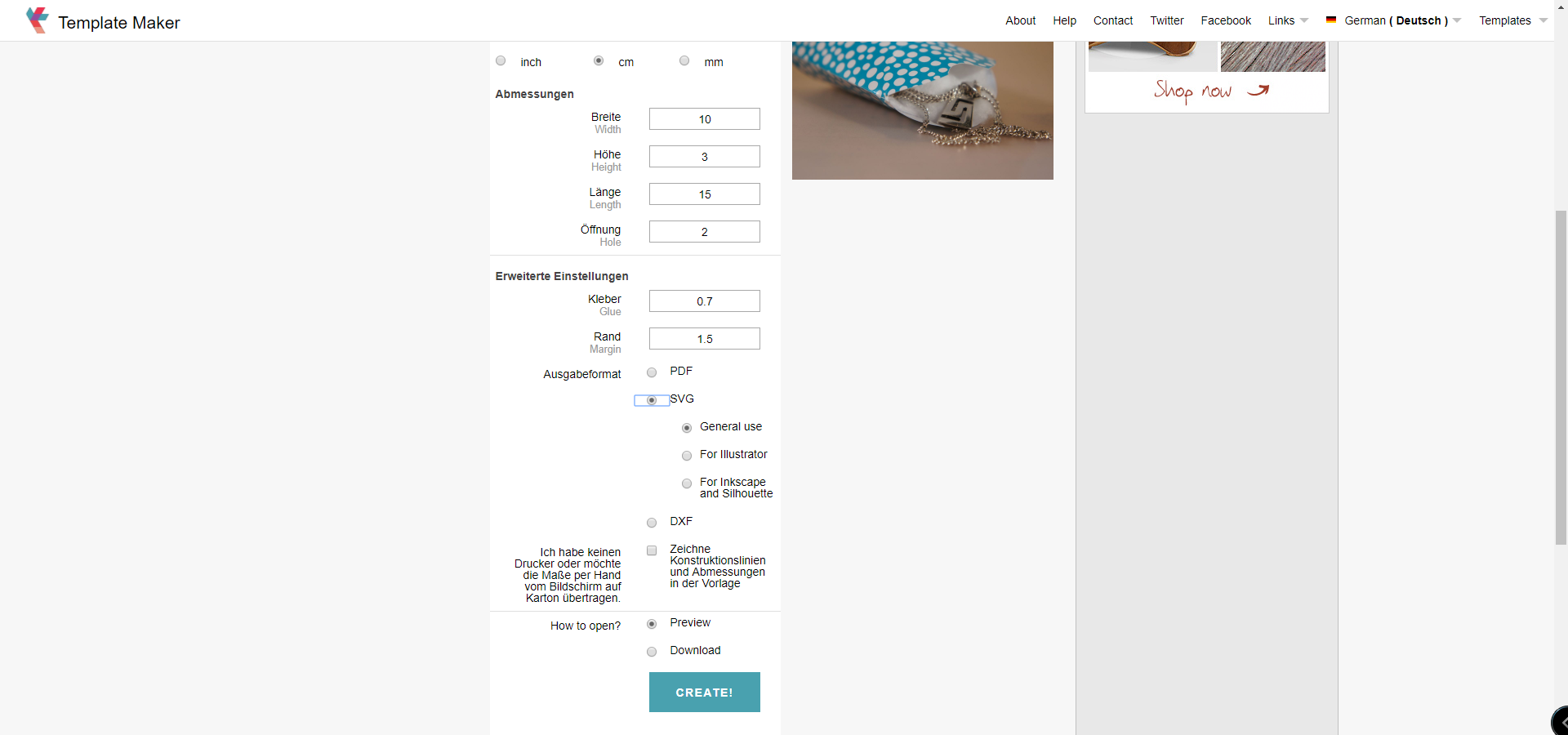1568x735 pixels.
Task: Click the German flag icon
Action: [1330, 20]
